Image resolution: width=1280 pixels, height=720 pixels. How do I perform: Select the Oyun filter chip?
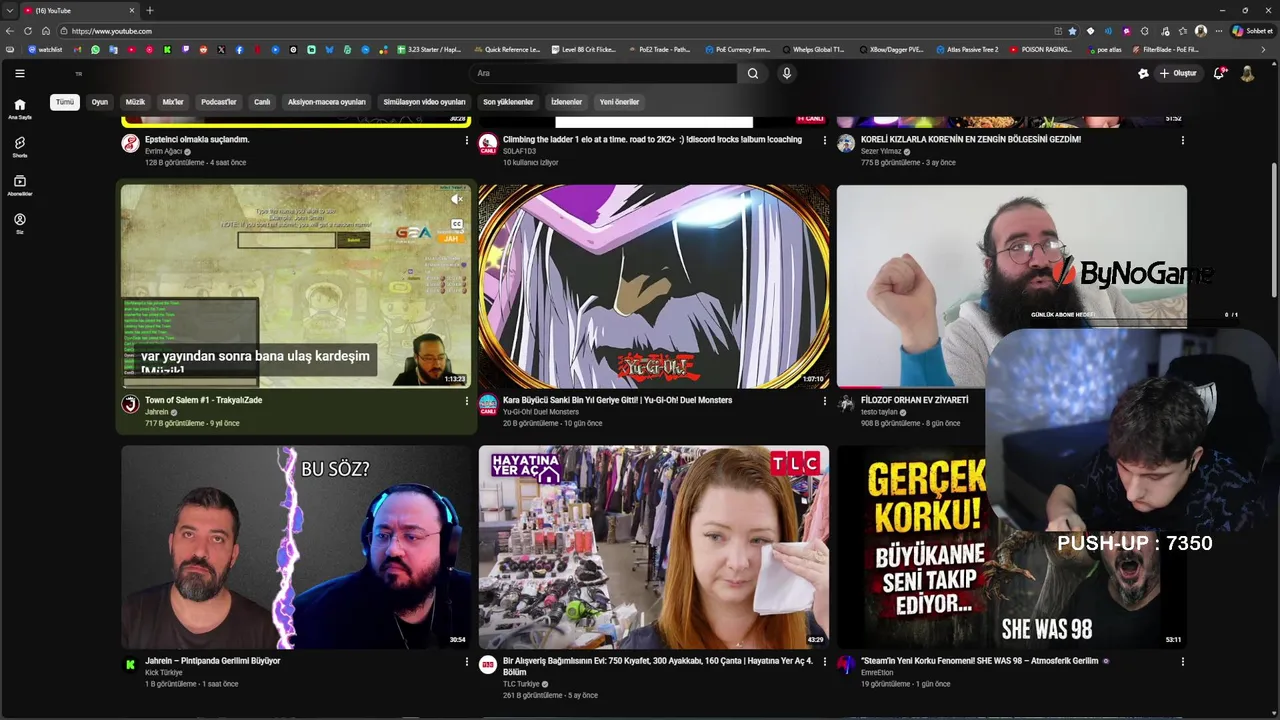click(x=100, y=102)
